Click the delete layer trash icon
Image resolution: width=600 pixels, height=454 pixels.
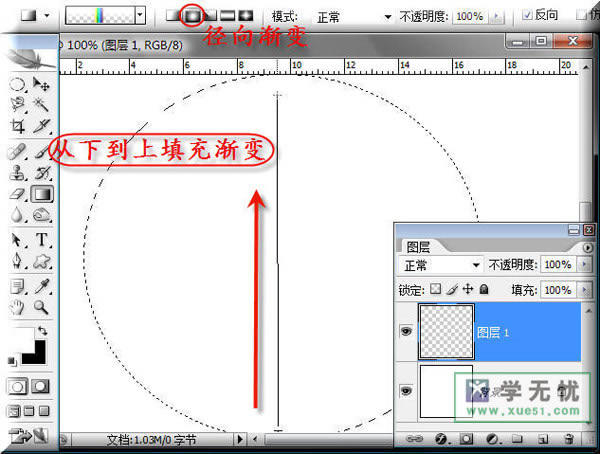569,438
